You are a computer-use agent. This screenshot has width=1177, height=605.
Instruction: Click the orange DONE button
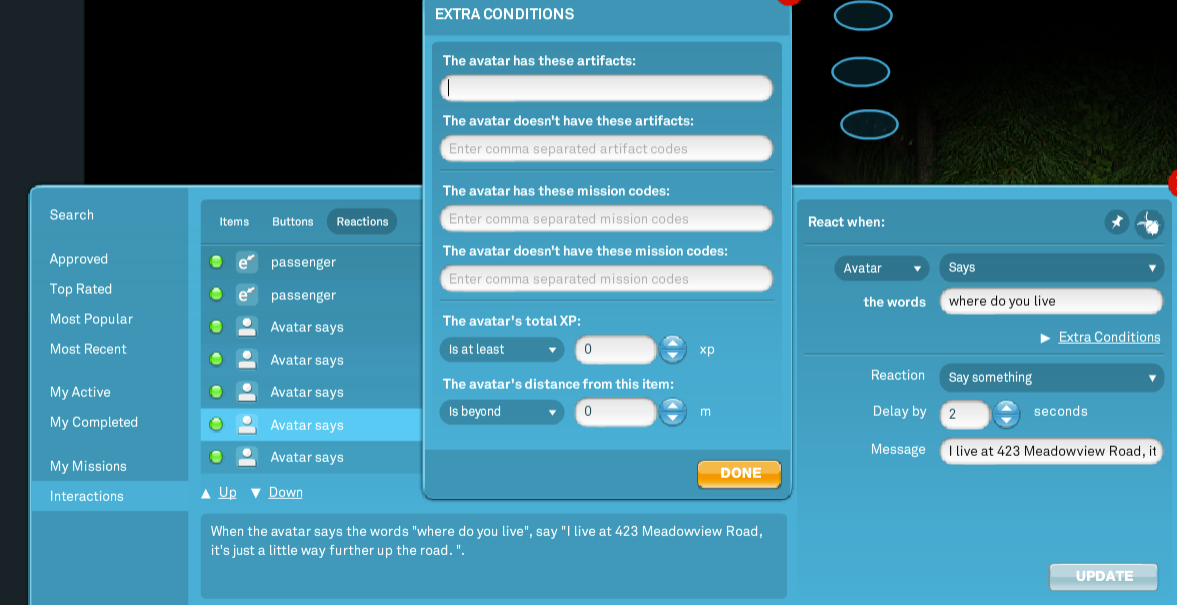coord(739,474)
